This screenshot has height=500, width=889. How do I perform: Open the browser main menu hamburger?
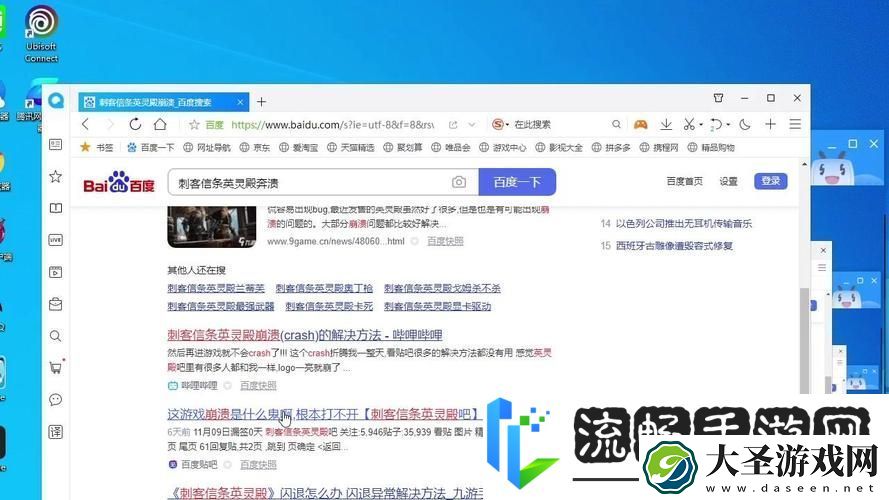click(x=795, y=124)
